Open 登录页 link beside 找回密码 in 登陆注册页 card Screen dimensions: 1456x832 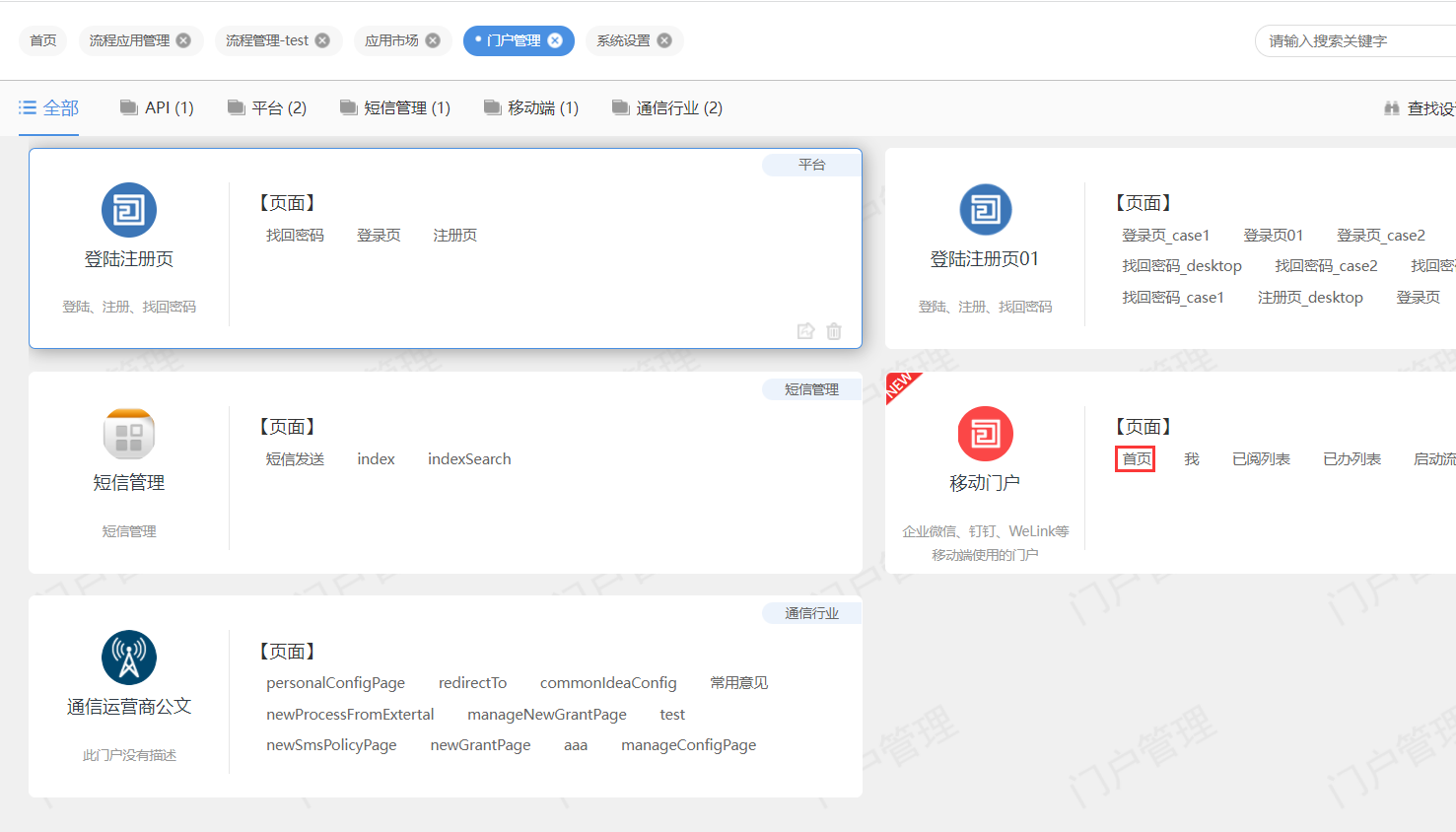[379, 236]
